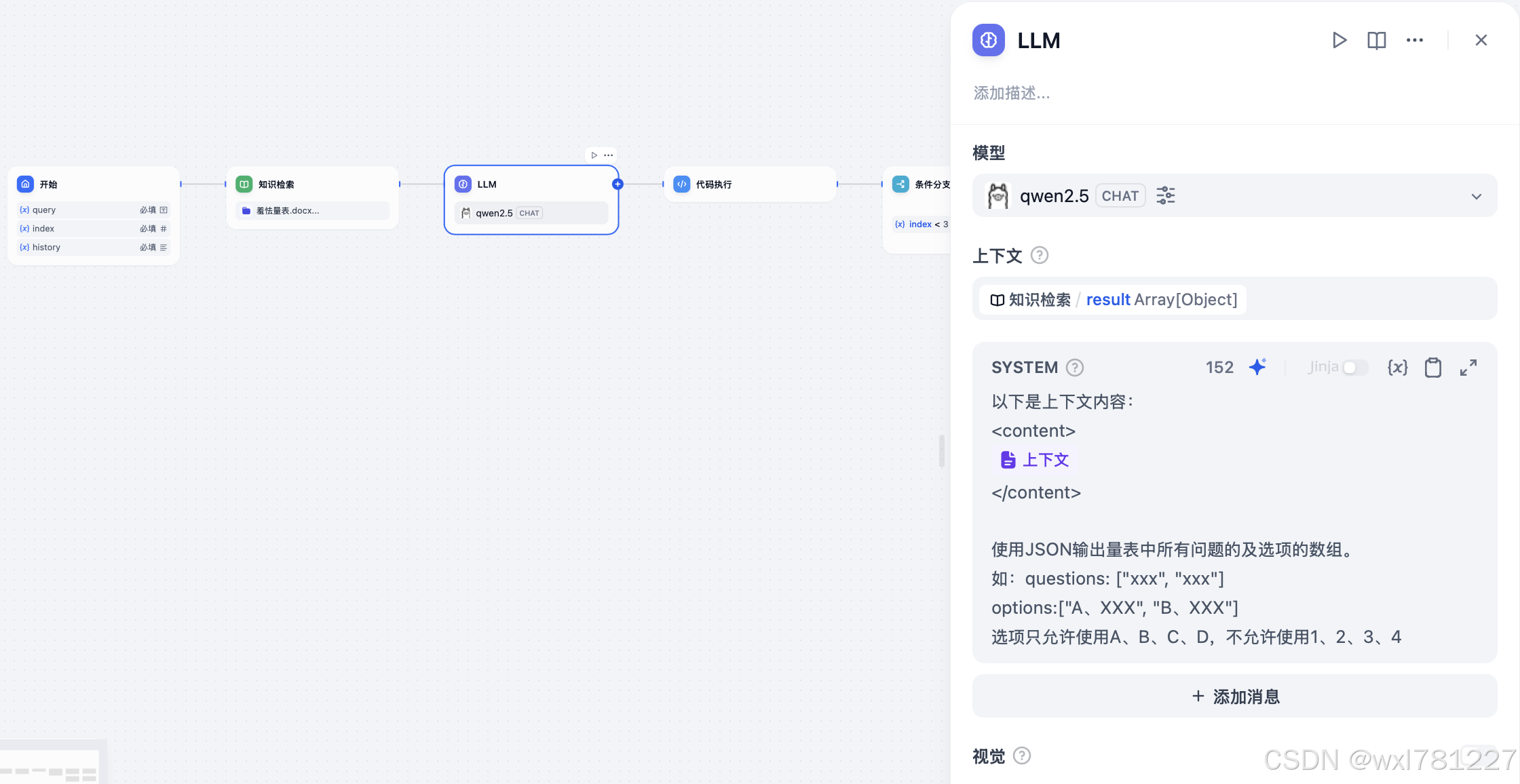Open the help docs book icon
Image resolution: width=1520 pixels, height=784 pixels.
tap(1377, 41)
